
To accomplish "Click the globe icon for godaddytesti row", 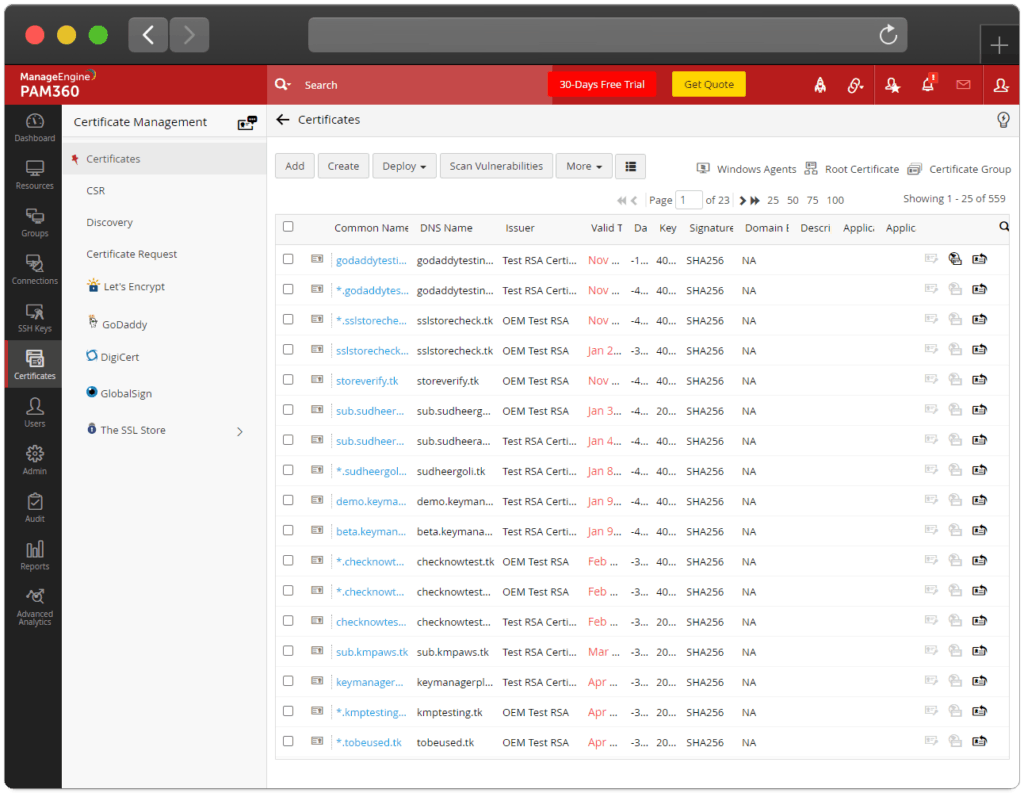I will [955, 259].
